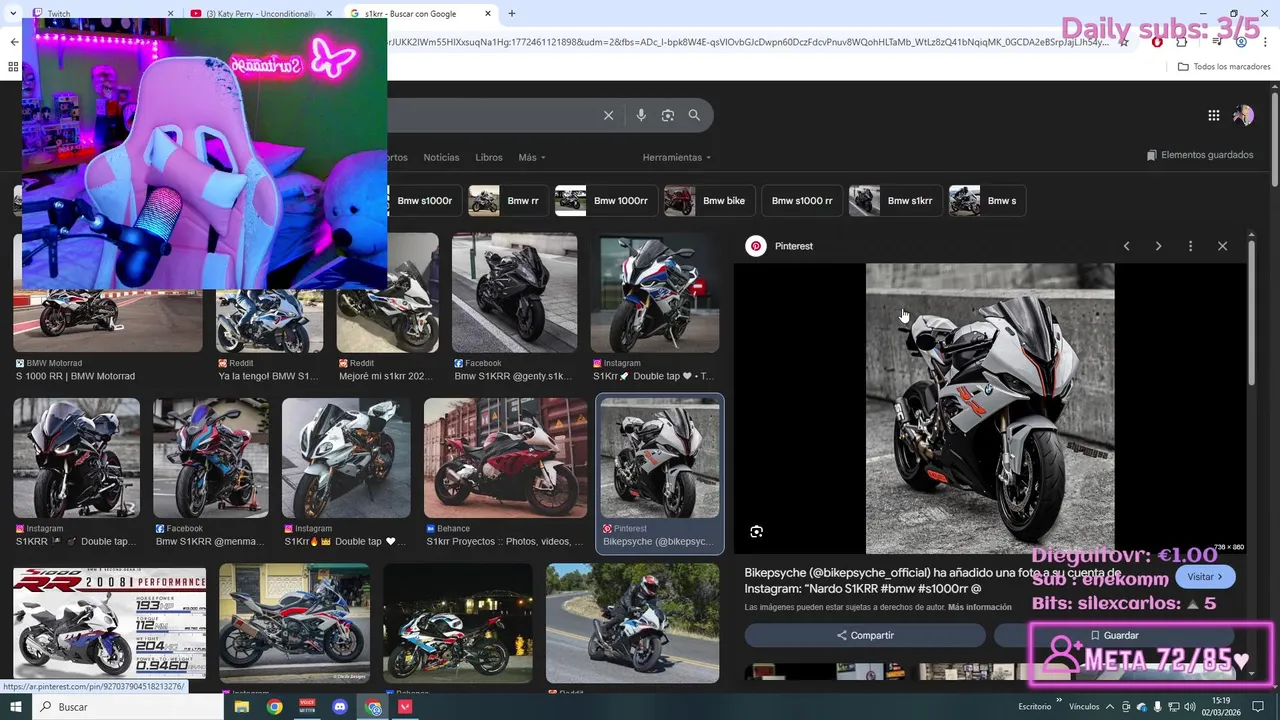1280x720 pixels.
Task: Open the 2008 Performance RR spec thumbnail
Action: [109, 624]
